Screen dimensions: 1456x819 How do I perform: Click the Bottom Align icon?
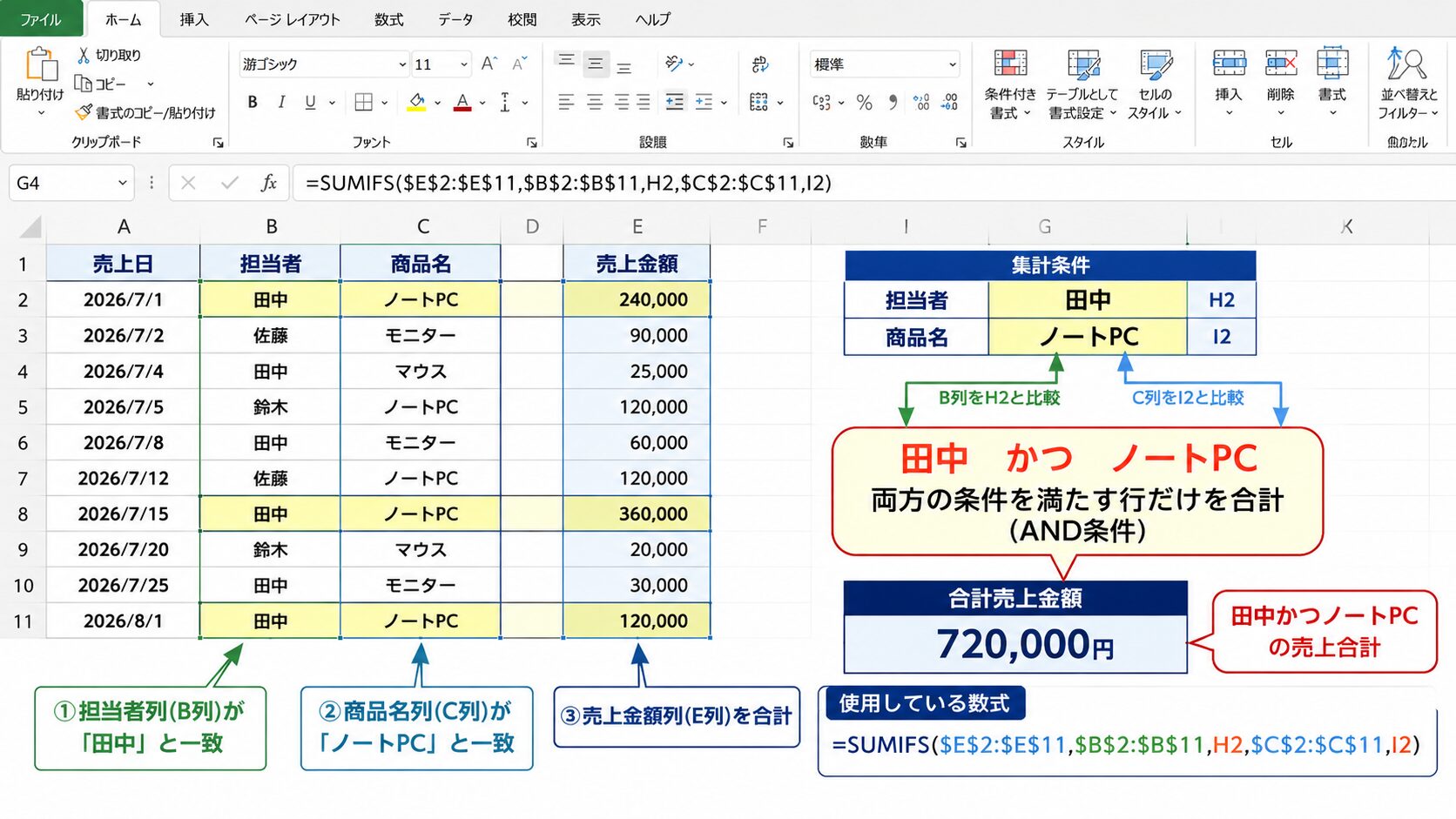pos(624,67)
